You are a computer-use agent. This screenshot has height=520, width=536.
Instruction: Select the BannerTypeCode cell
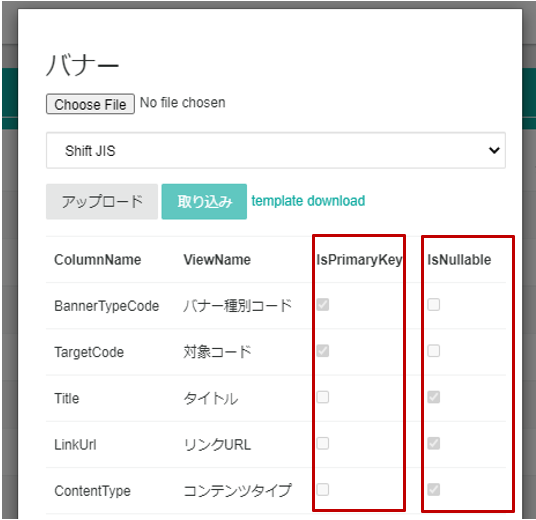(x=107, y=306)
